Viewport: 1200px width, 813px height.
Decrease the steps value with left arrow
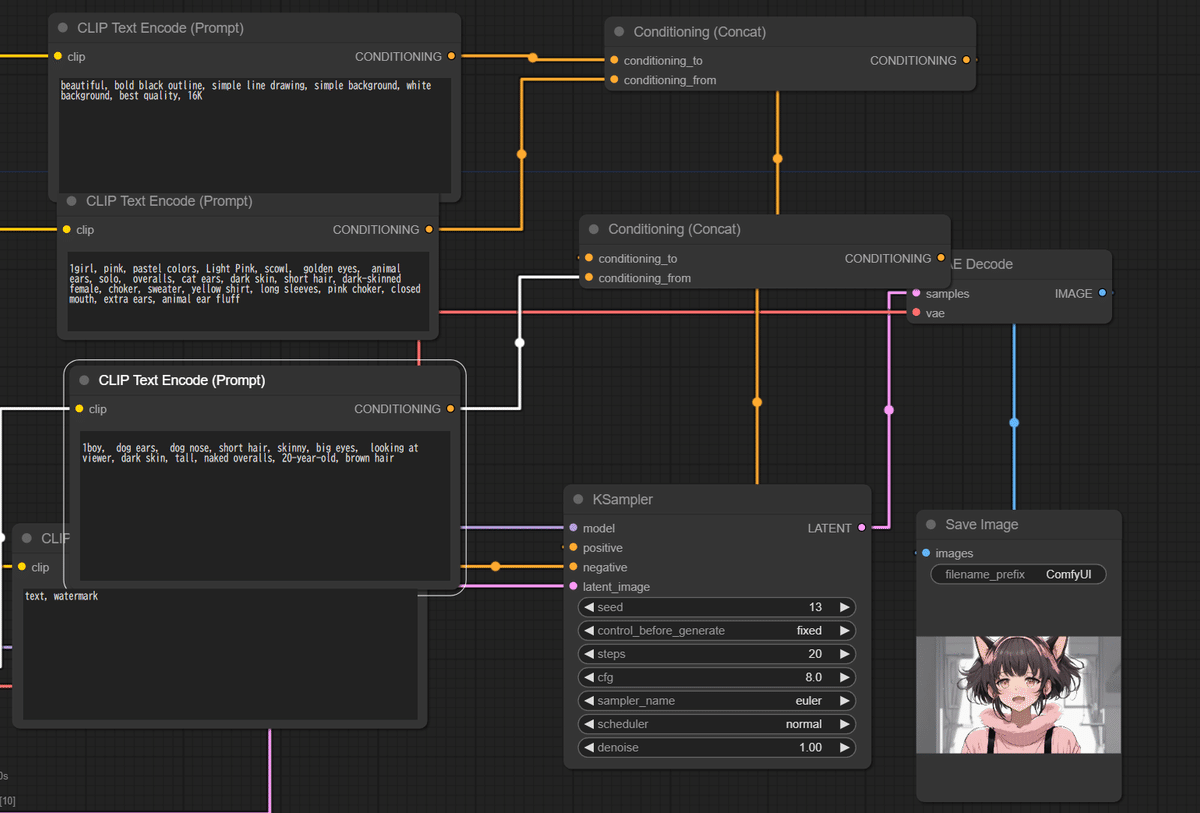(x=589, y=654)
